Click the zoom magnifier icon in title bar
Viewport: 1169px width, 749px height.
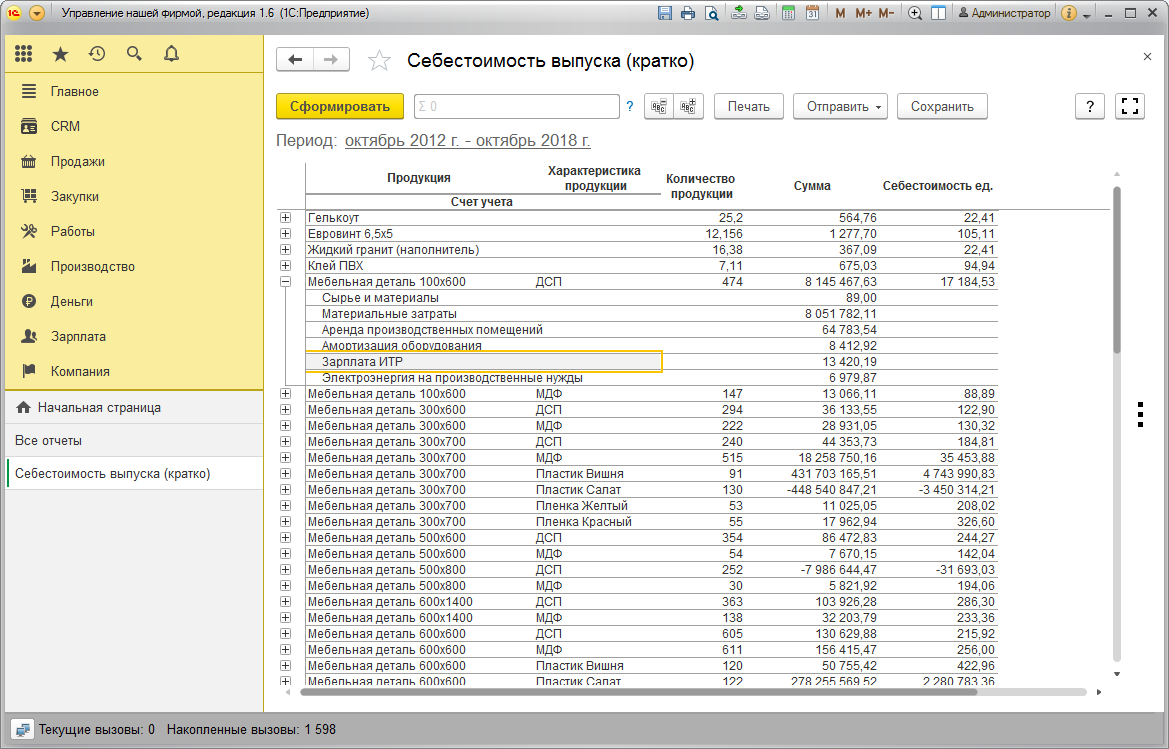(x=915, y=13)
